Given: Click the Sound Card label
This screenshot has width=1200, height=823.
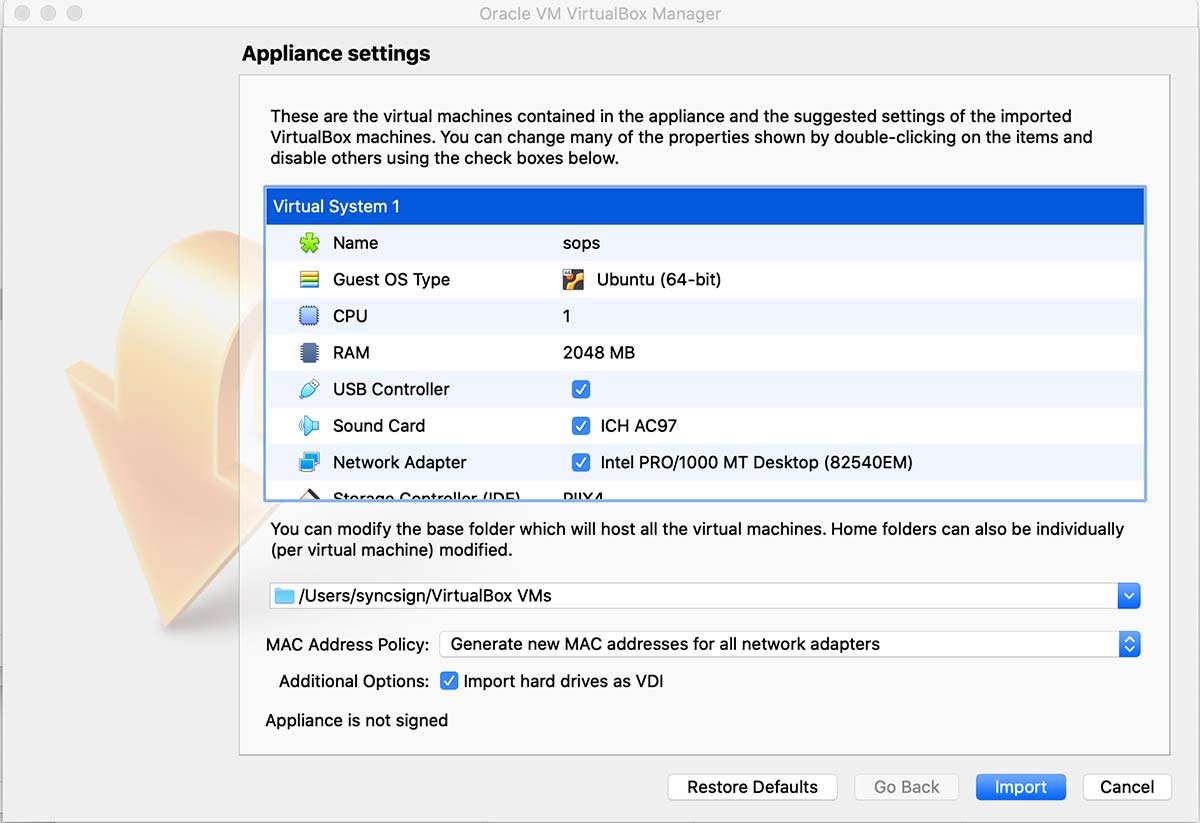Looking at the screenshot, I should 379,426.
